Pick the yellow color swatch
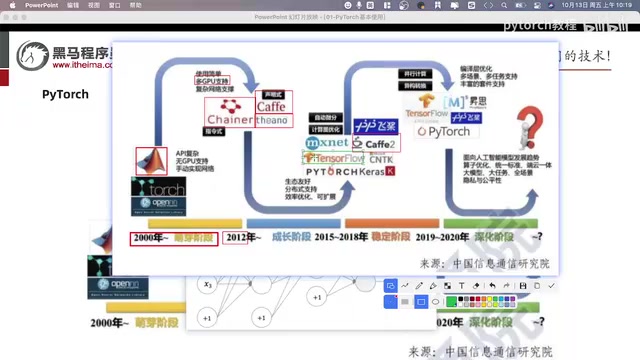The image size is (640, 360). click(489, 299)
